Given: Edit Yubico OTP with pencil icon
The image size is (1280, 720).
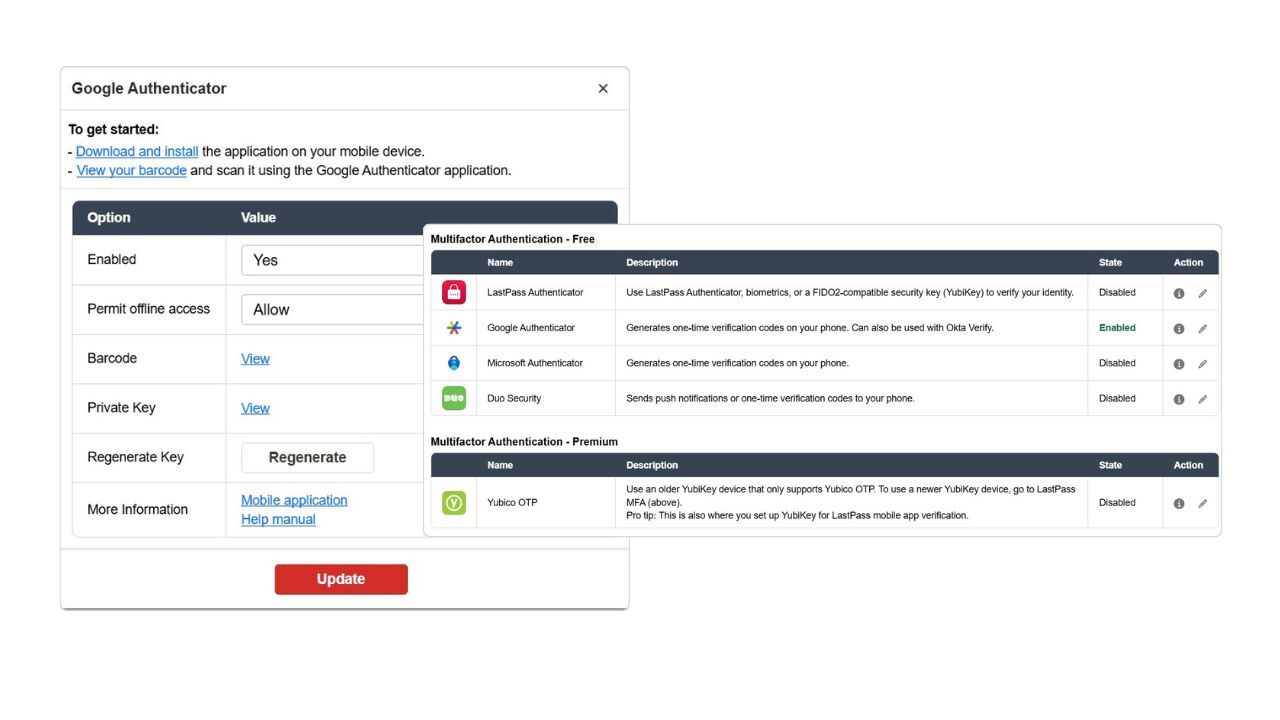Looking at the screenshot, I should [x=1202, y=503].
